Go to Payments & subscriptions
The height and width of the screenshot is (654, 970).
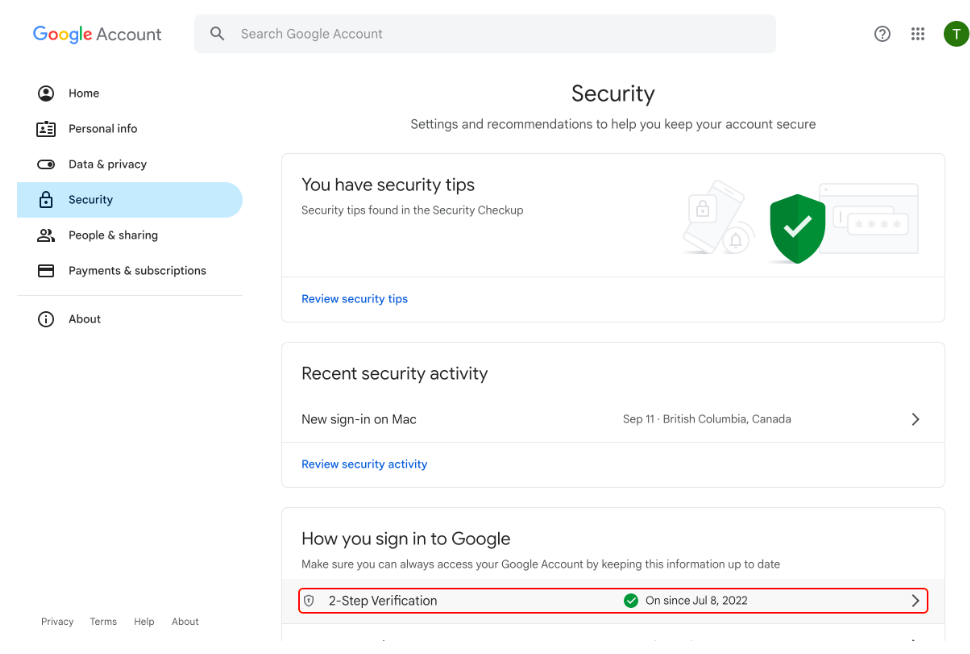(137, 271)
